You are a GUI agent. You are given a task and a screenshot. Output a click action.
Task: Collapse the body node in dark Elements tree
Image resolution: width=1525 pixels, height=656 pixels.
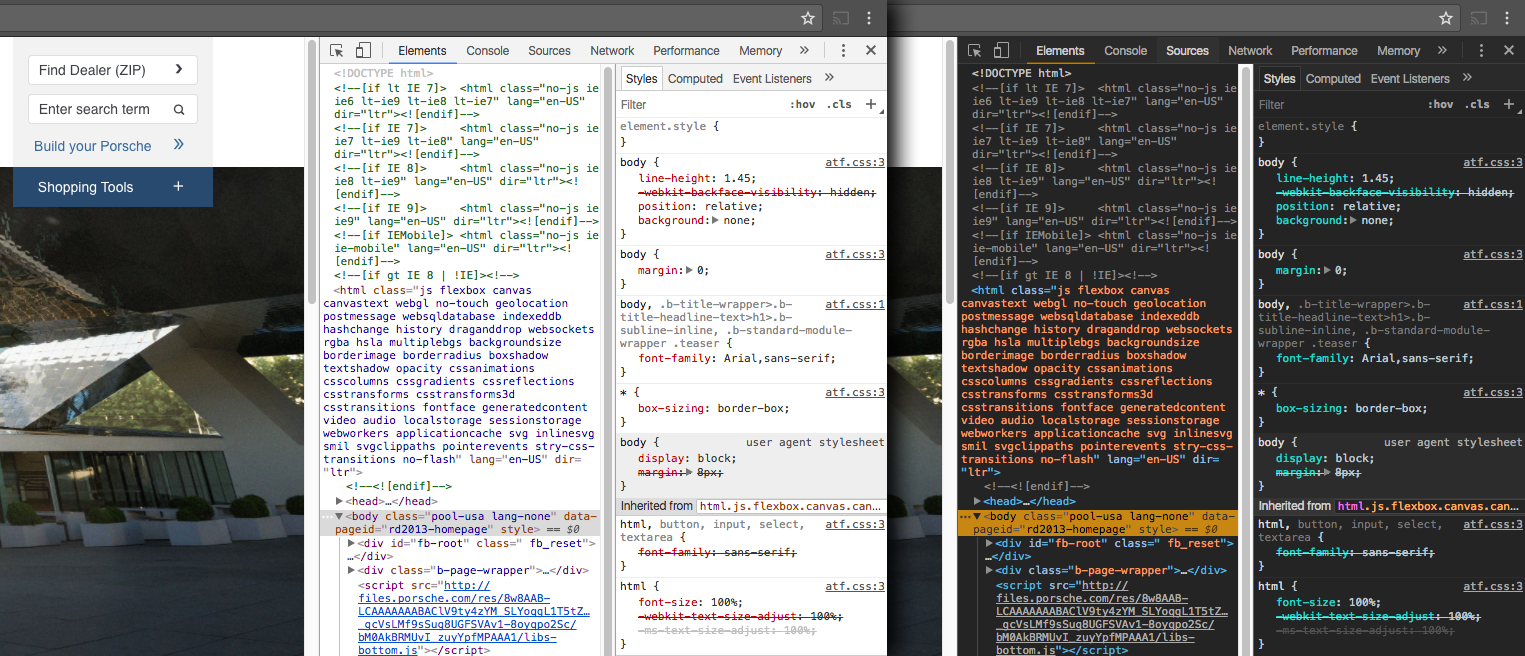coord(977,515)
